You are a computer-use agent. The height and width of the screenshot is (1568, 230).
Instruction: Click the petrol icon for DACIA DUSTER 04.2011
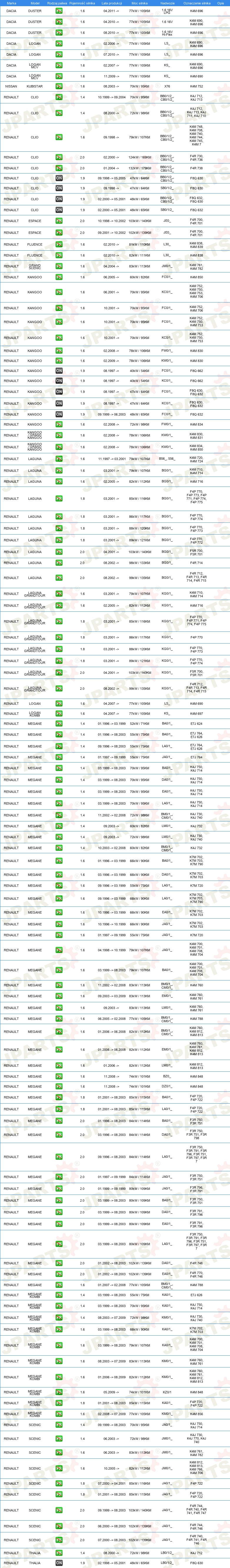[59, 11]
